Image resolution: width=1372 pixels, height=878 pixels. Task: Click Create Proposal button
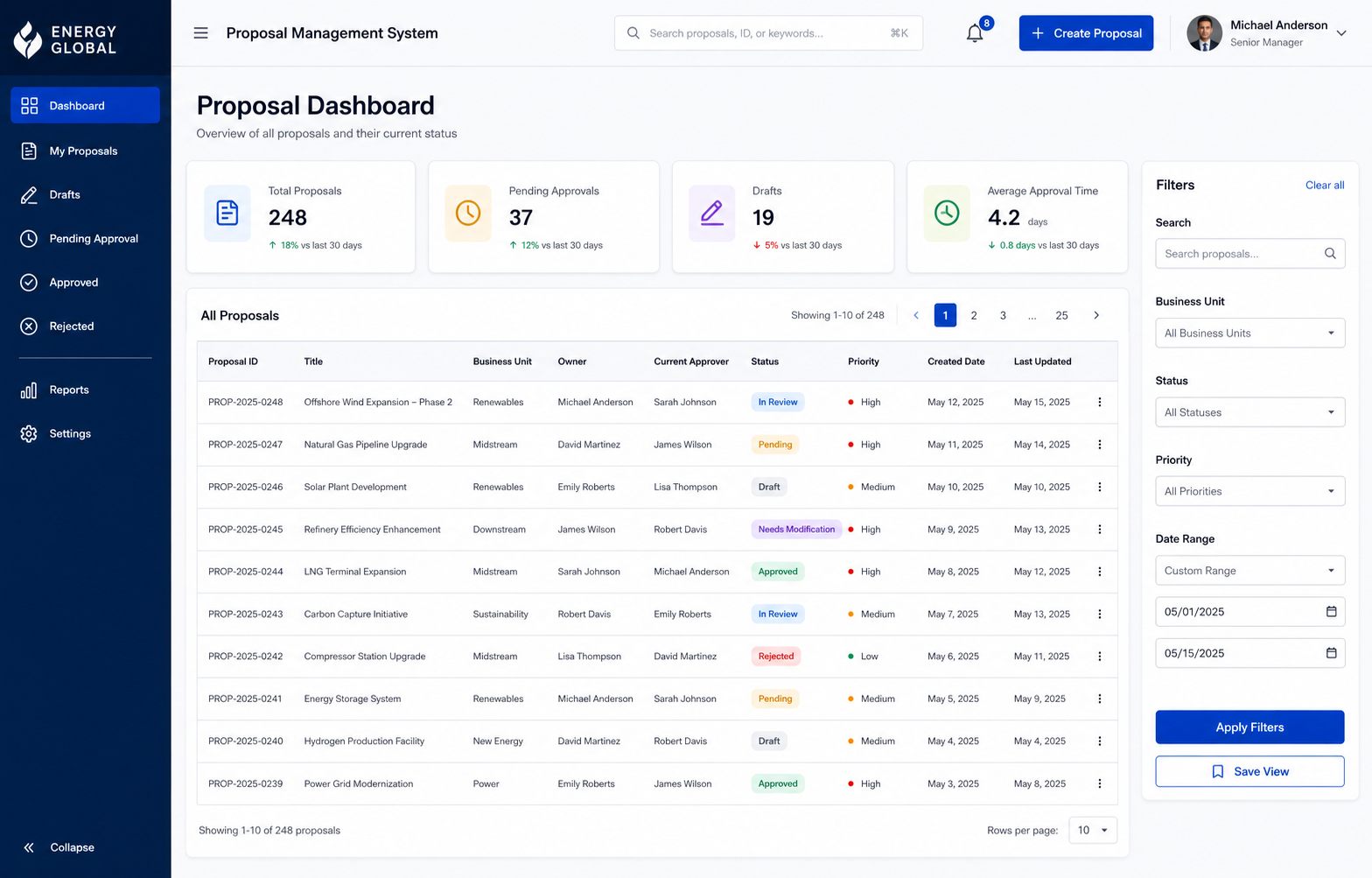(1086, 33)
